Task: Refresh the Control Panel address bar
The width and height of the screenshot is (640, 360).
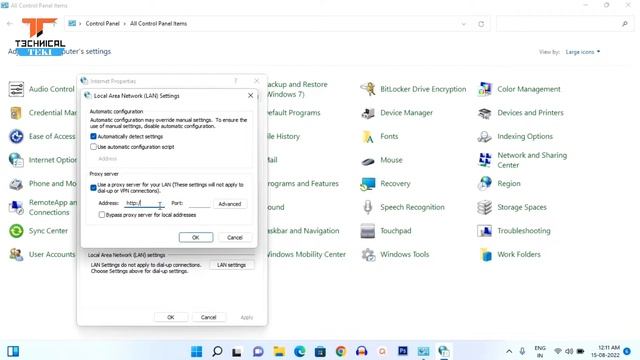Action: 481,24
